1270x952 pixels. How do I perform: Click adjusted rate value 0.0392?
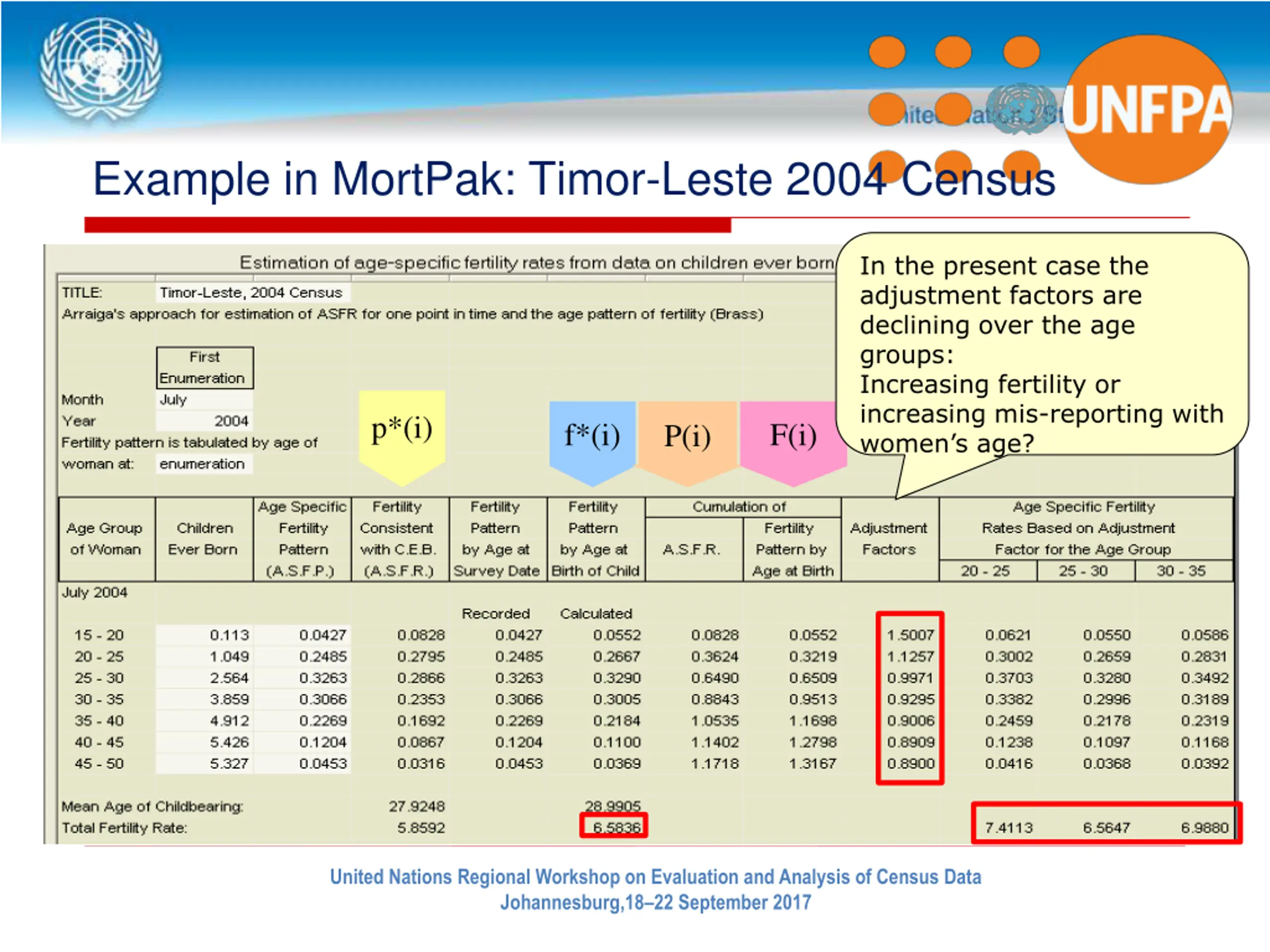pyautogui.click(x=1205, y=764)
